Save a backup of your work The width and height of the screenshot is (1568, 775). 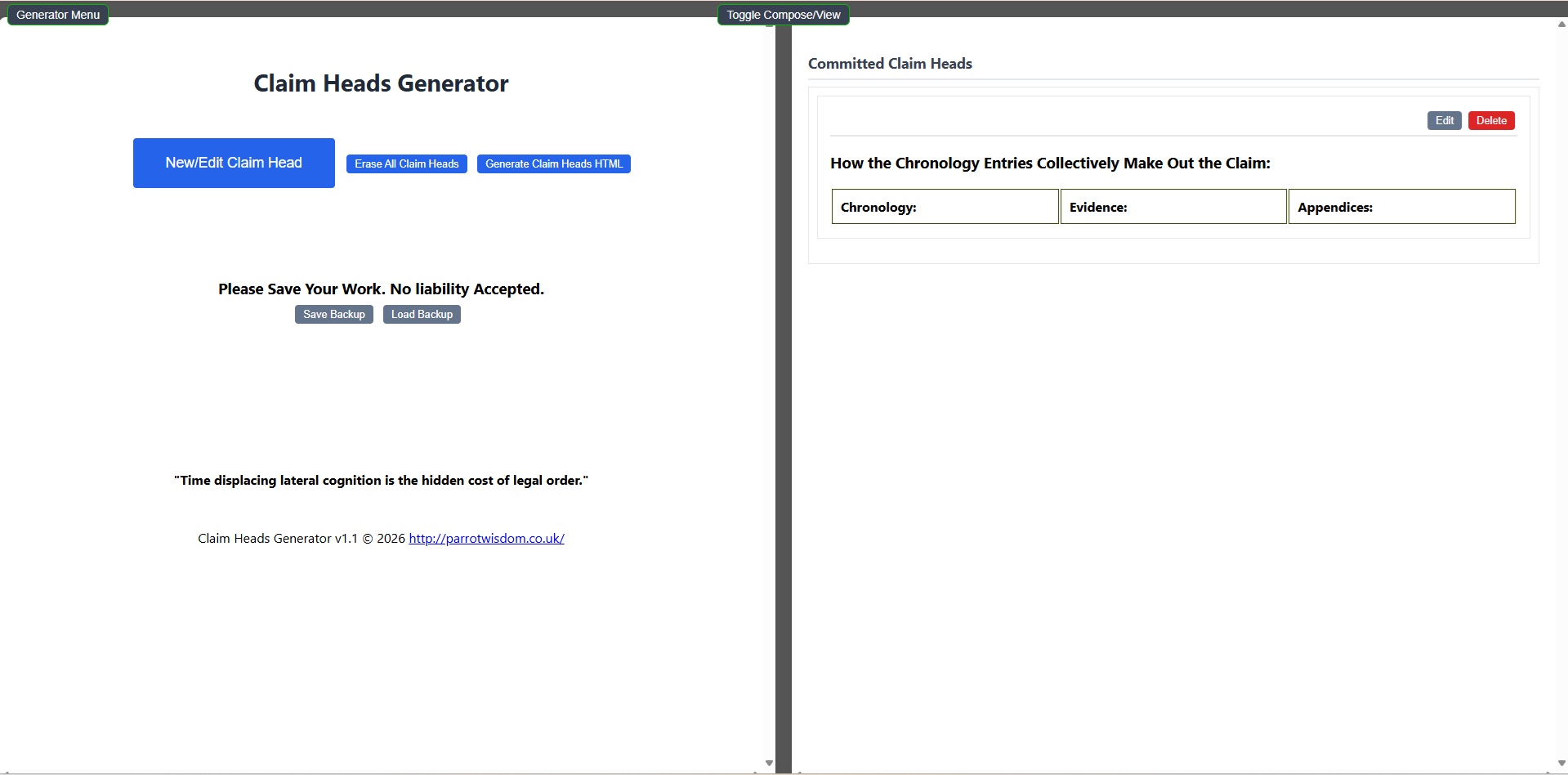pos(333,315)
